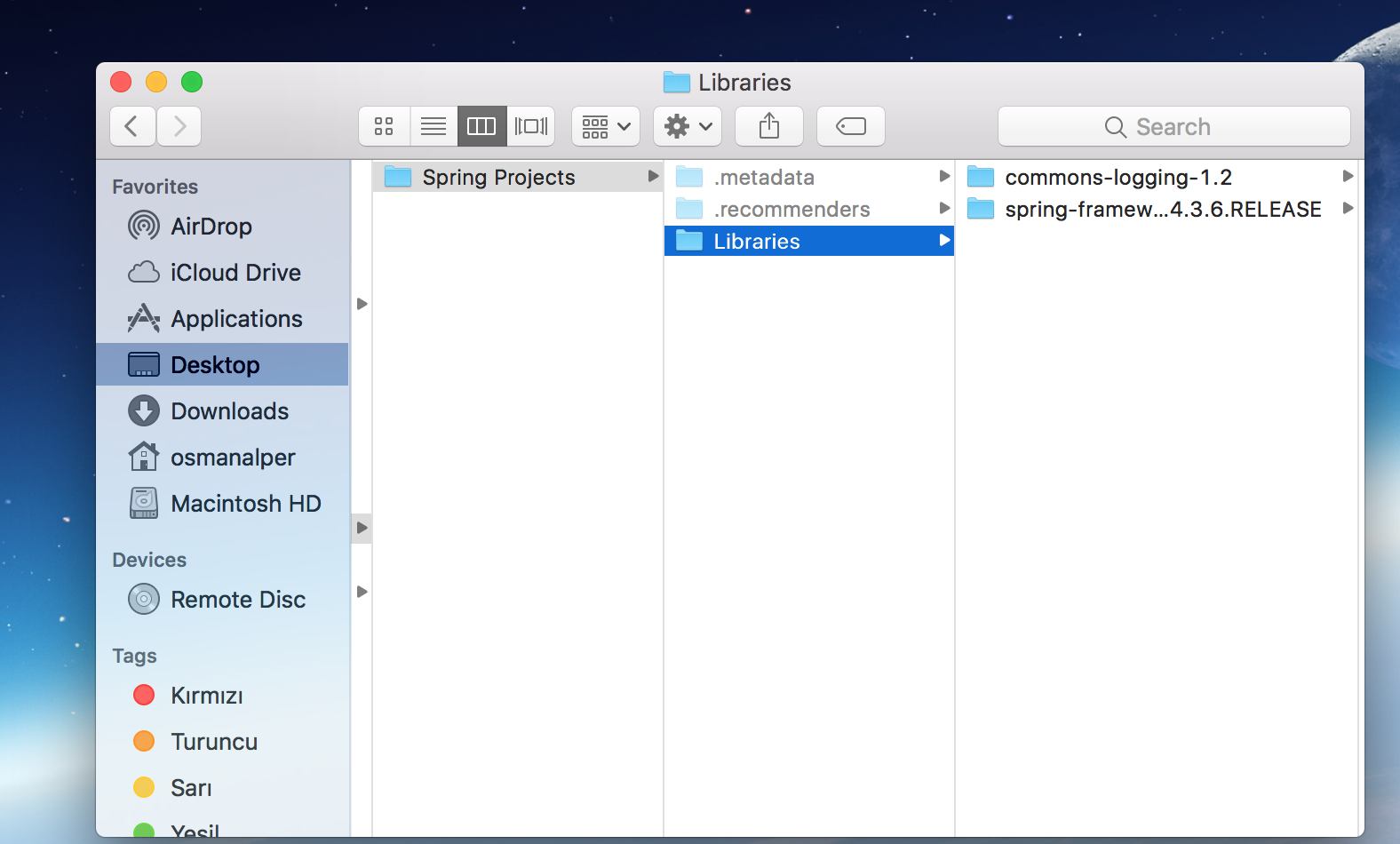The height and width of the screenshot is (844, 1400).
Task: Switch to icon view
Action: pyautogui.click(x=384, y=126)
